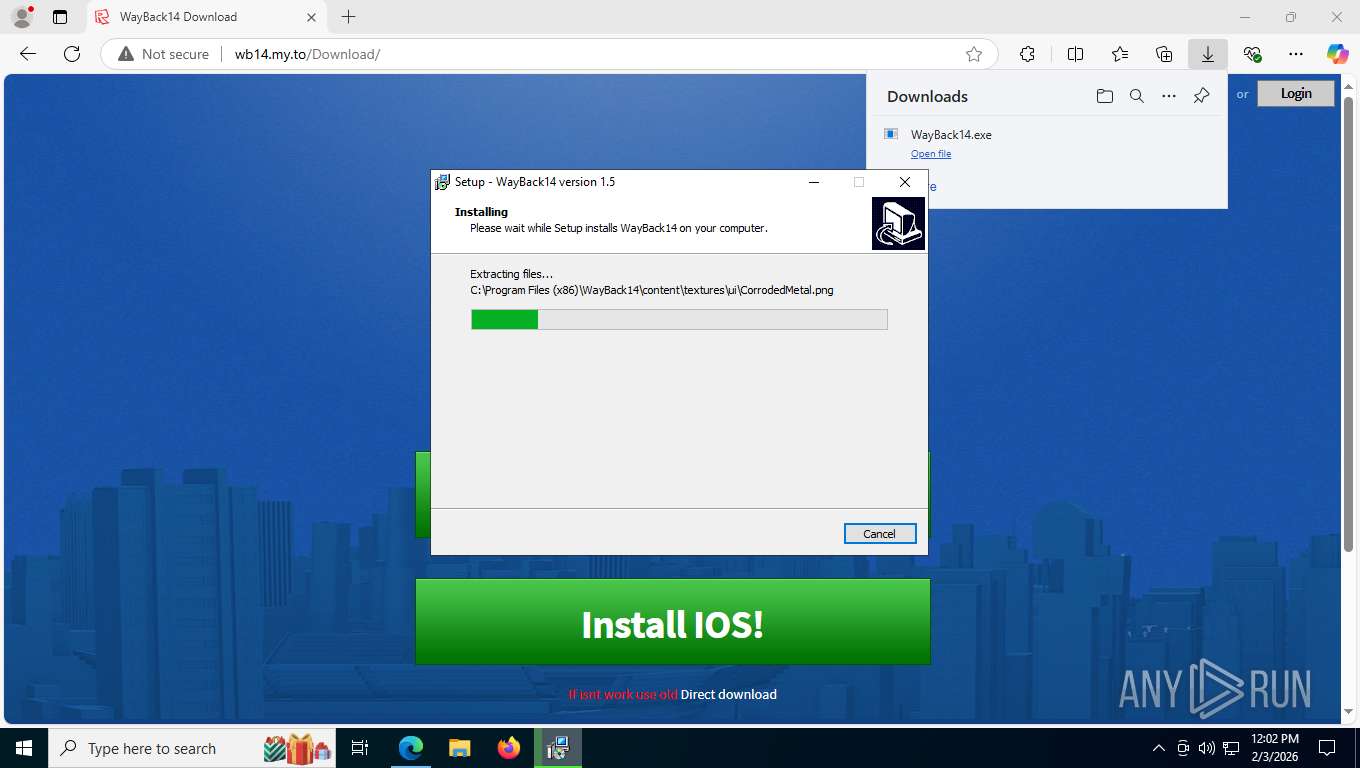Click the Setup window title bar icon

pyautogui.click(x=442, y=182)
